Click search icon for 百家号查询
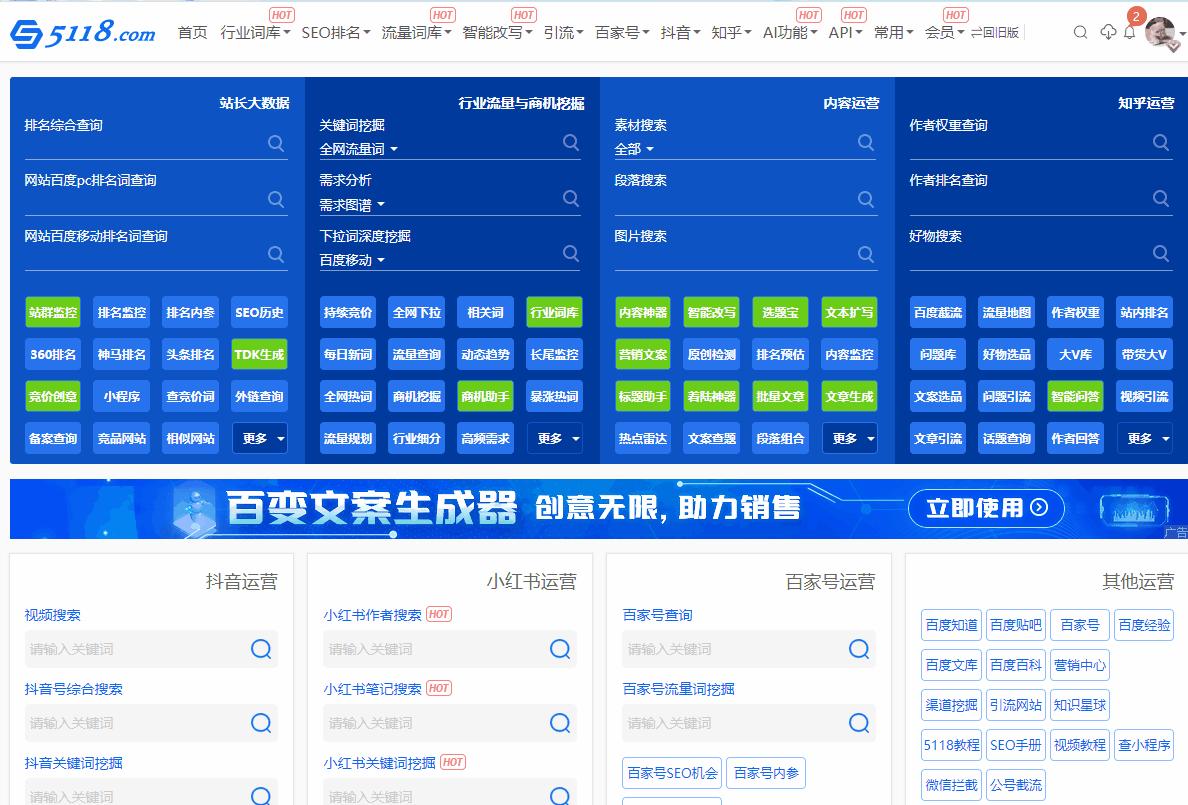 coord(858,649)
